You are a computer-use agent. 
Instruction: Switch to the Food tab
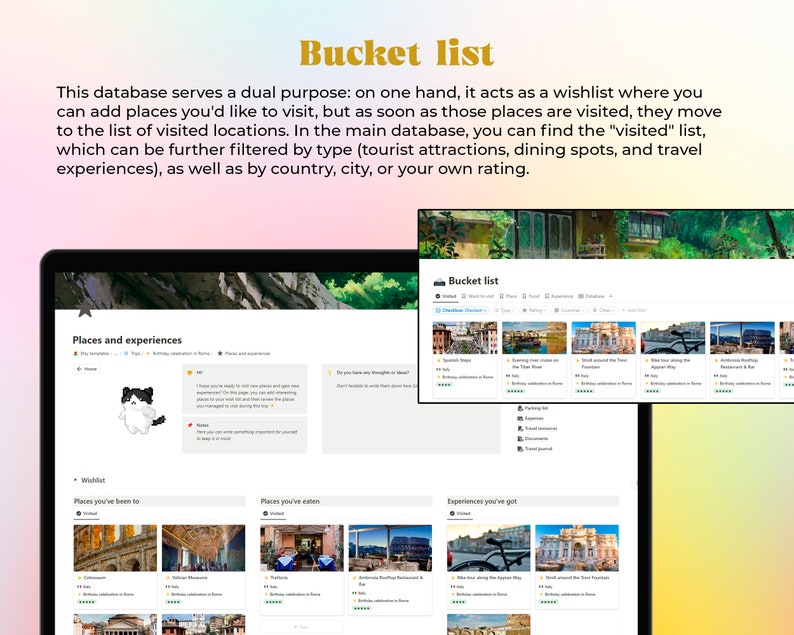pos(531,296)
